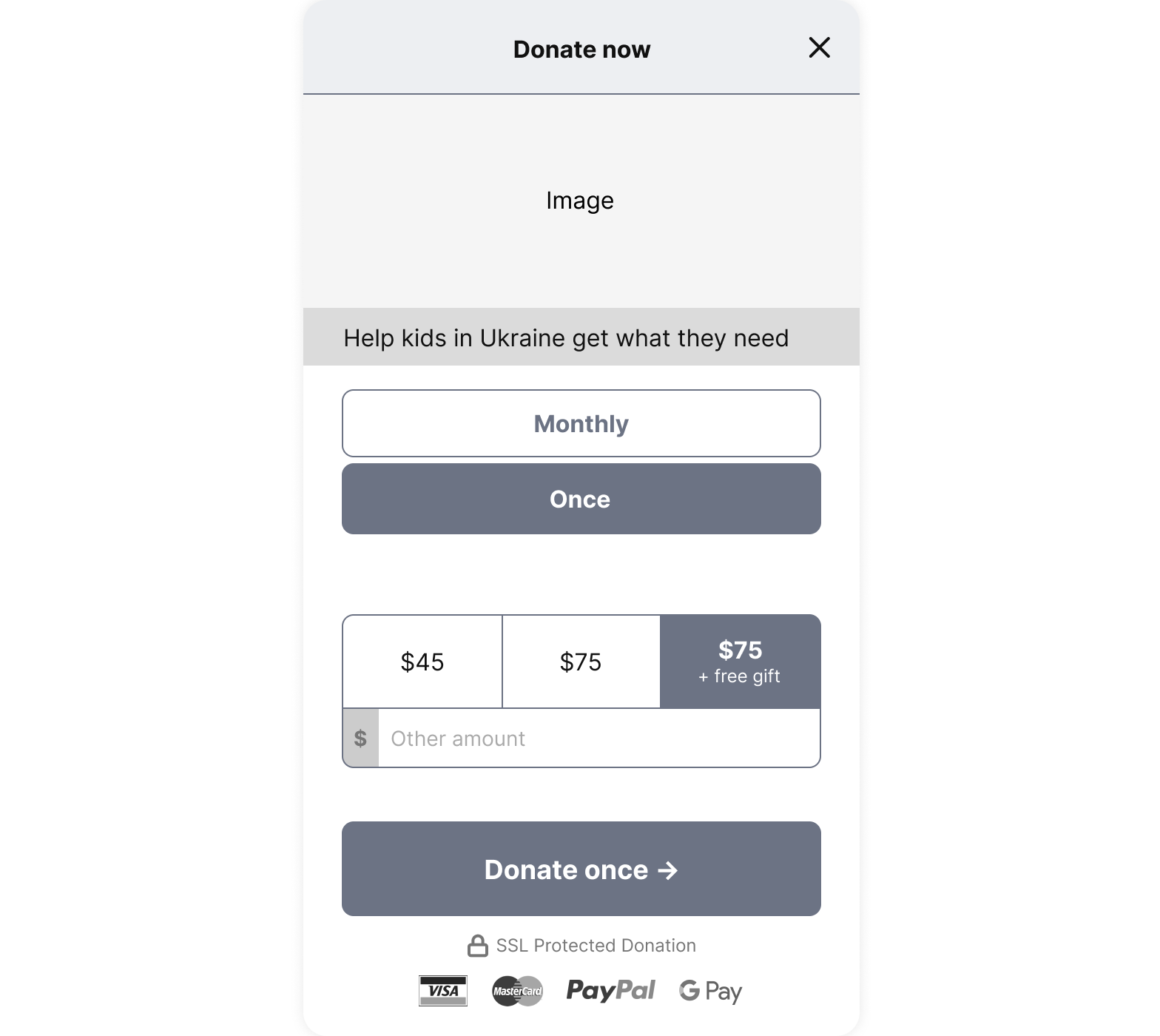Viewport: 1160px width, 1036px height.
Task: Choose the plain $75 donation amount
Action: (581, 662)
